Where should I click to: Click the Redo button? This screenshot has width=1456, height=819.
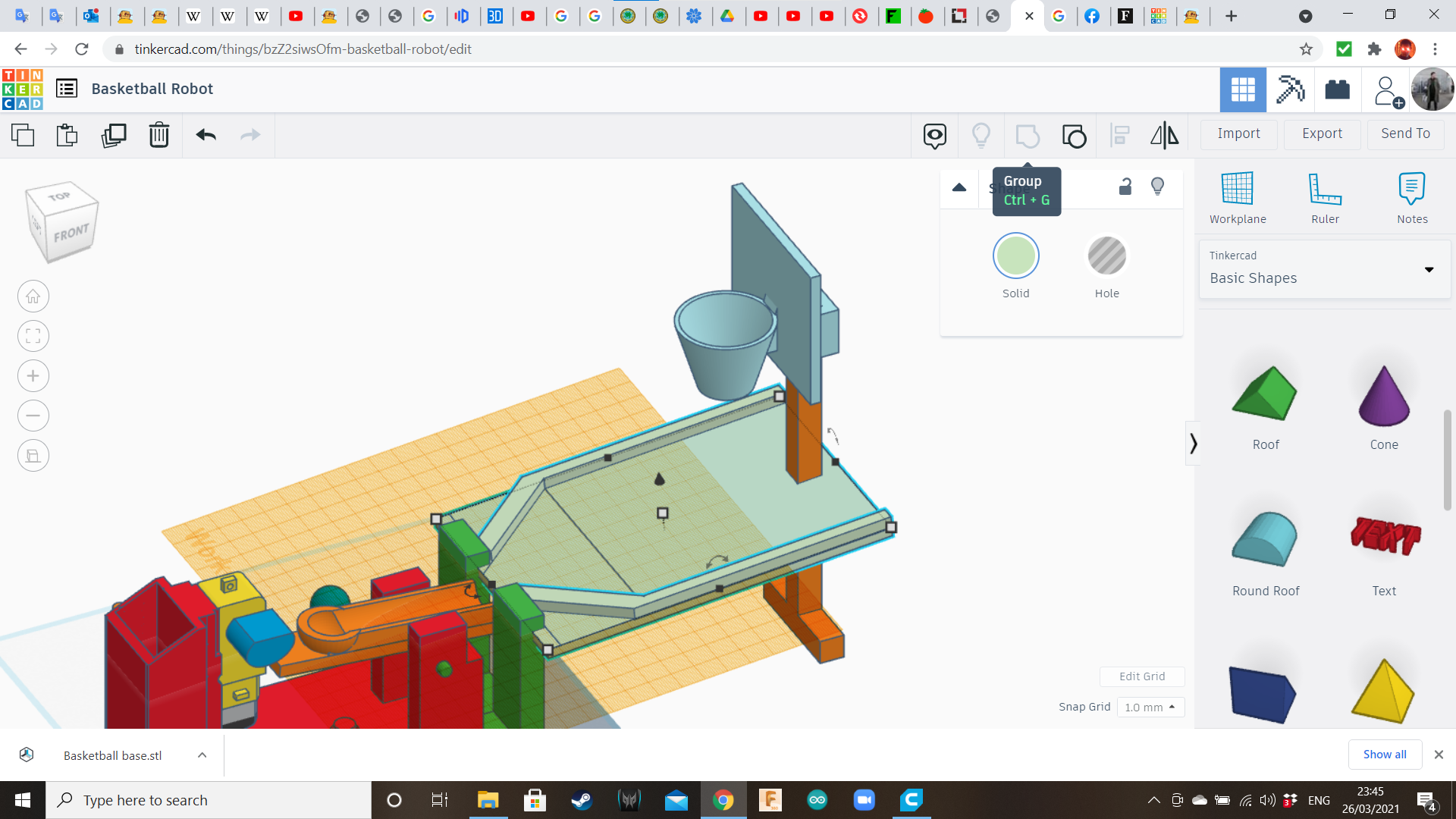coord(250,135)
